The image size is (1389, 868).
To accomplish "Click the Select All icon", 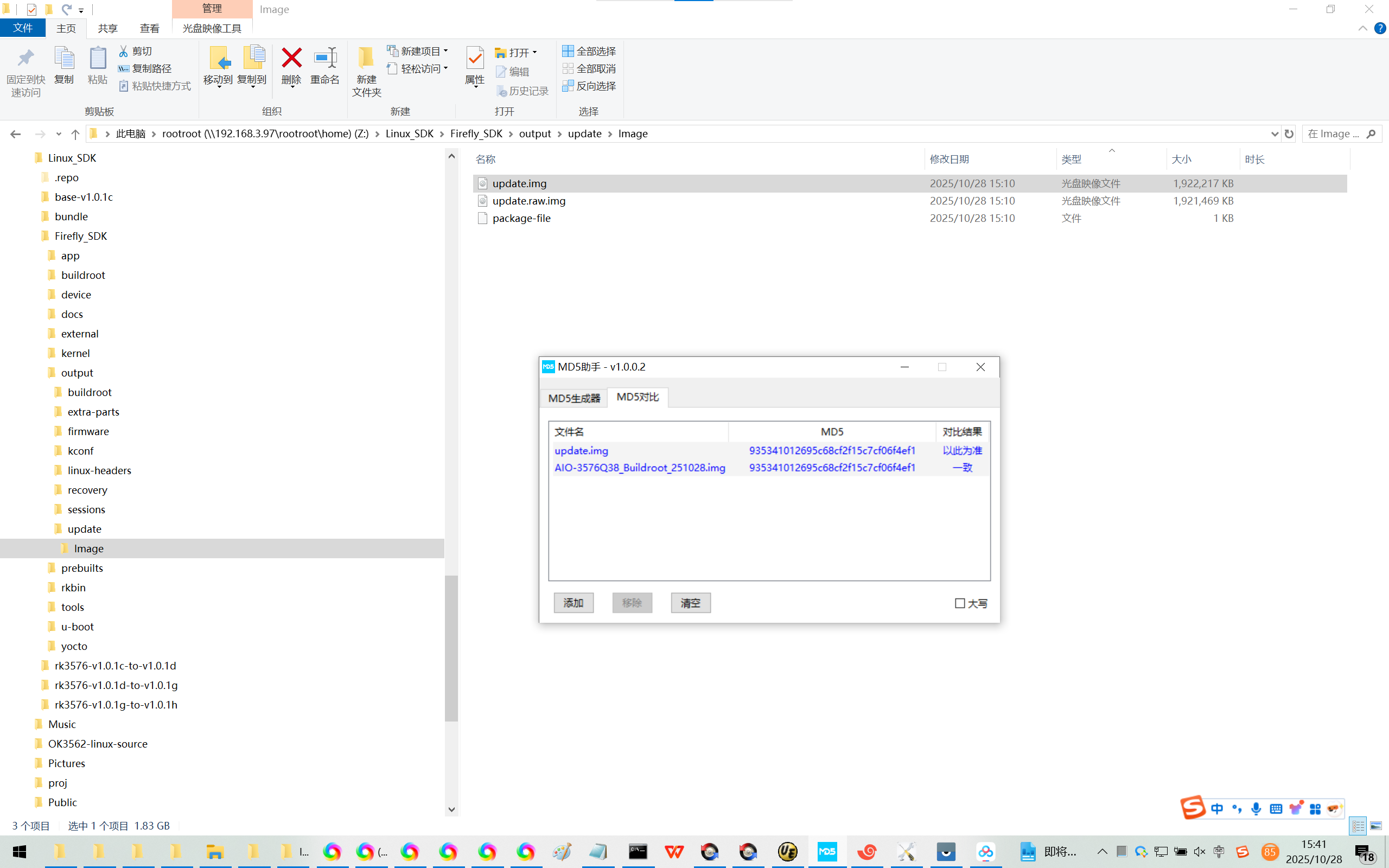I will pyautogui.click(x=568, y=51).
